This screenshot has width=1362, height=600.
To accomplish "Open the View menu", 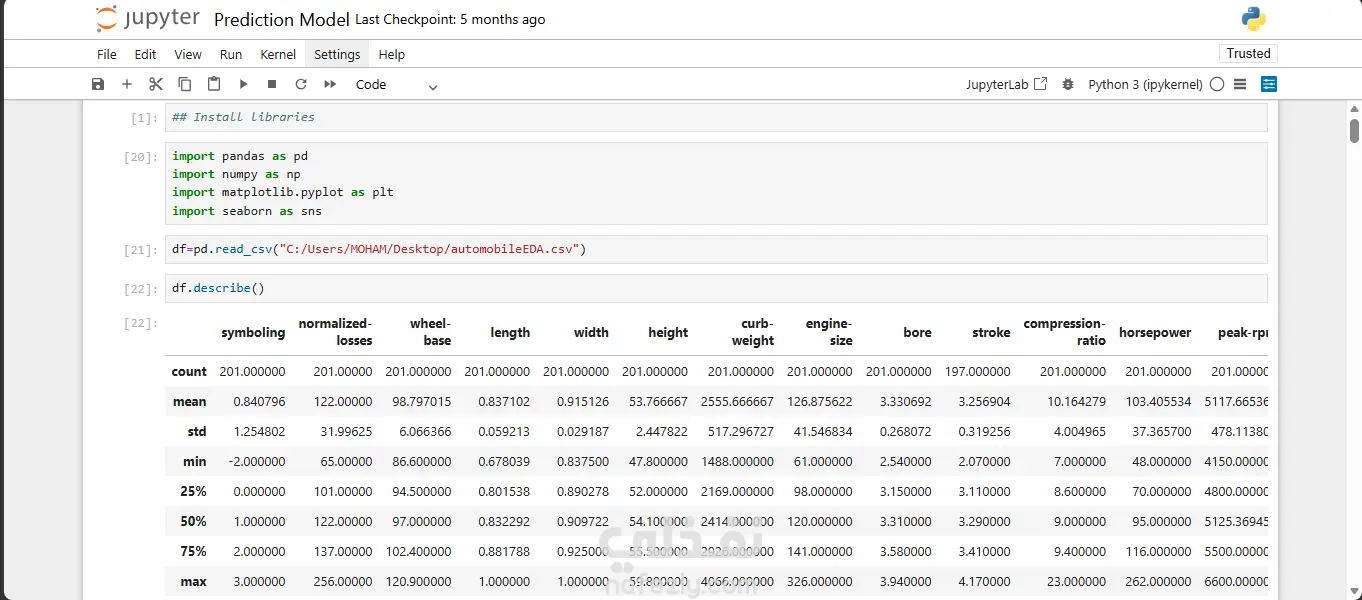I will [x=188, y=55].
